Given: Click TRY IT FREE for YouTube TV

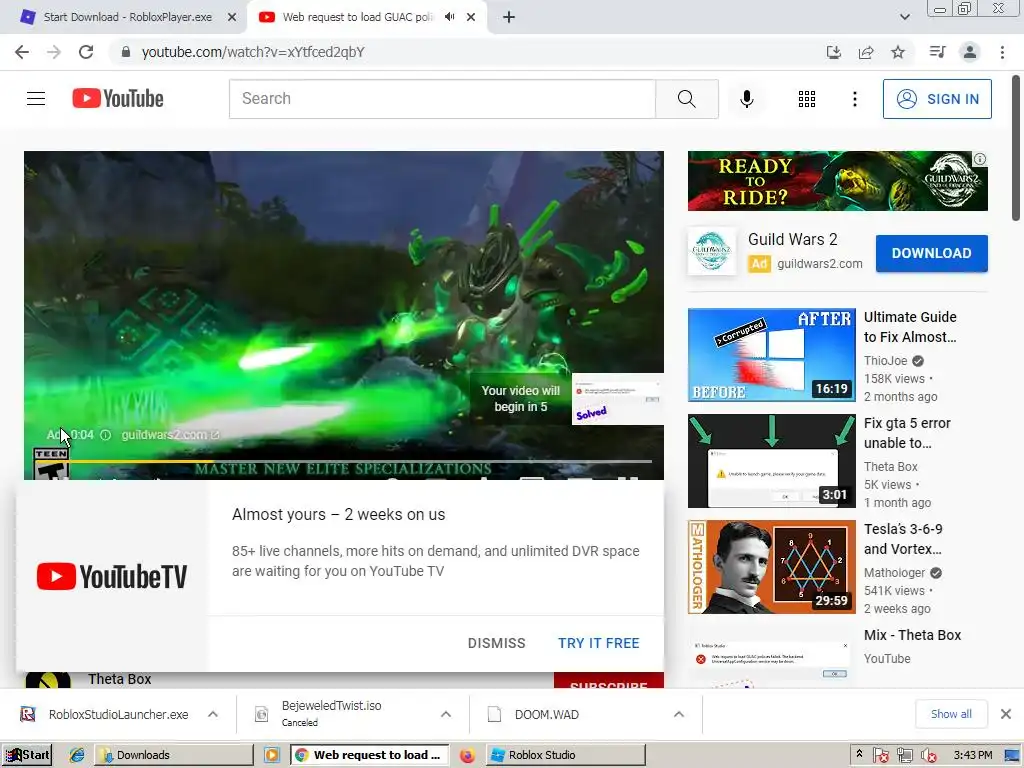Looking at the screenshot, I should [x=598, y=643].
